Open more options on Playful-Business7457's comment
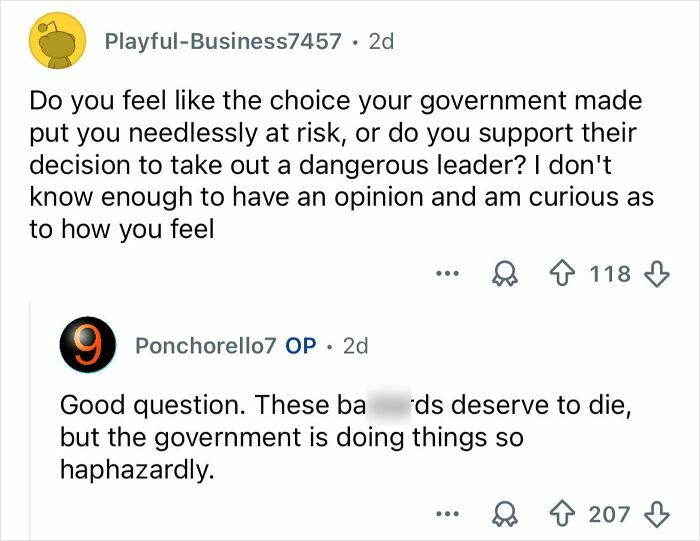The height and width of the screenshot is (541, 700). [x=448, y=272]
